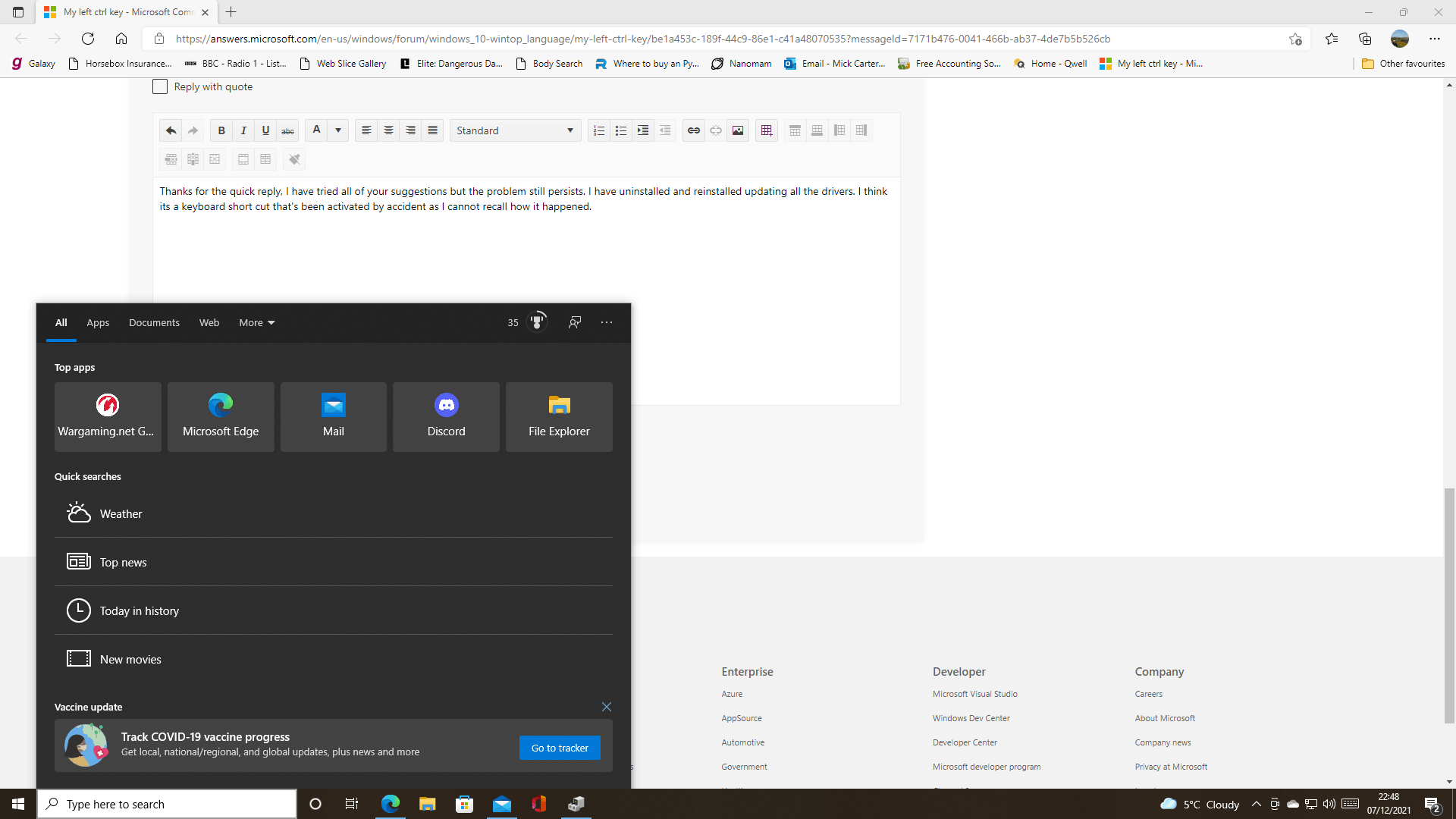Show hidden system tray icons chevron
Screen dimensions: 1456x819
pos(1256,804)
